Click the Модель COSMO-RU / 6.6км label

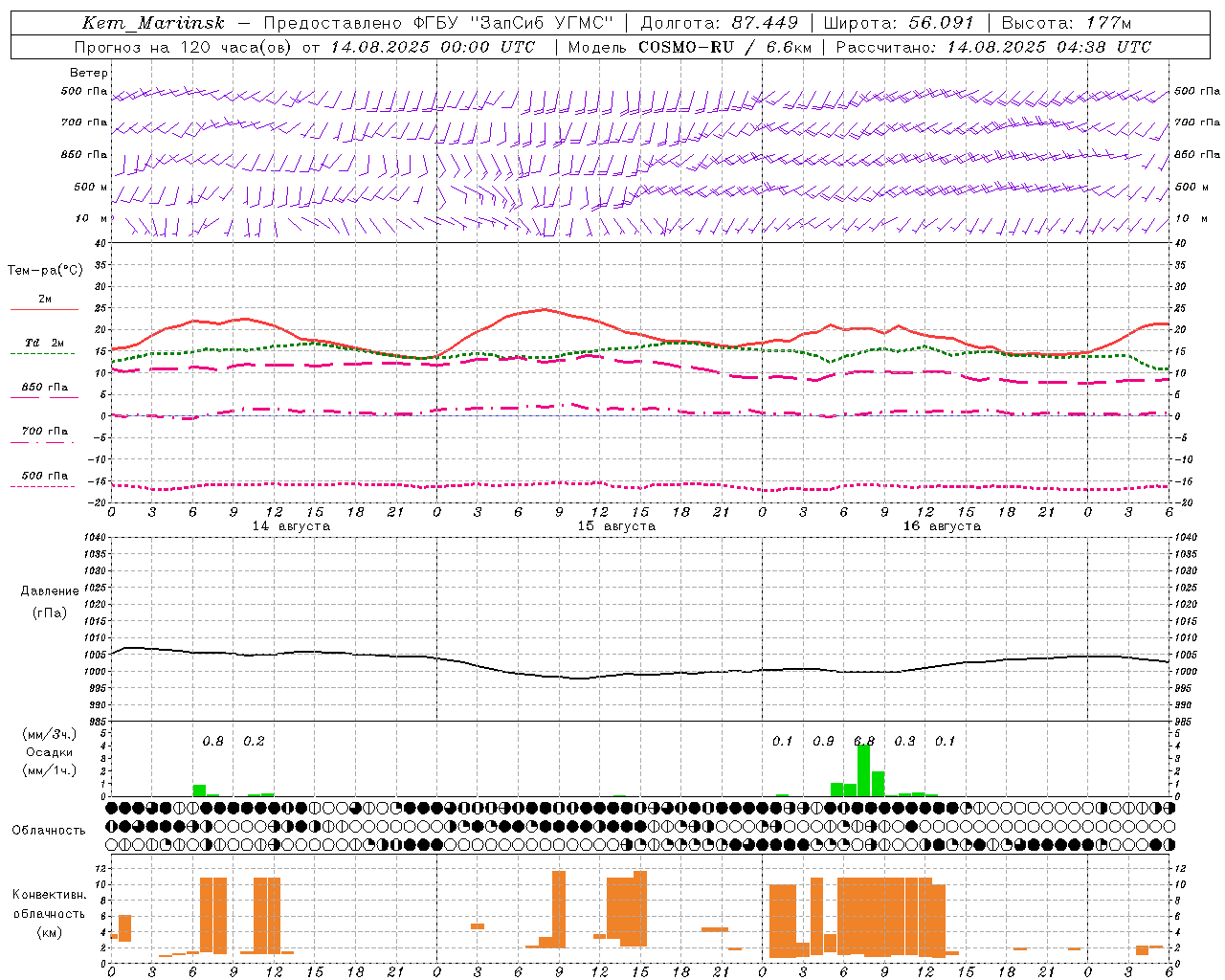pos(689,47)
